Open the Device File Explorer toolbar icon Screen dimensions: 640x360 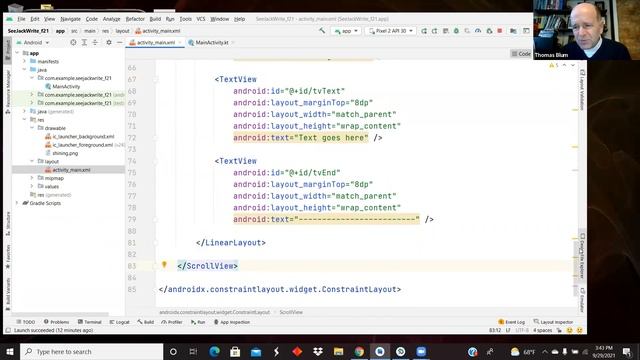(x=513, y=31)
